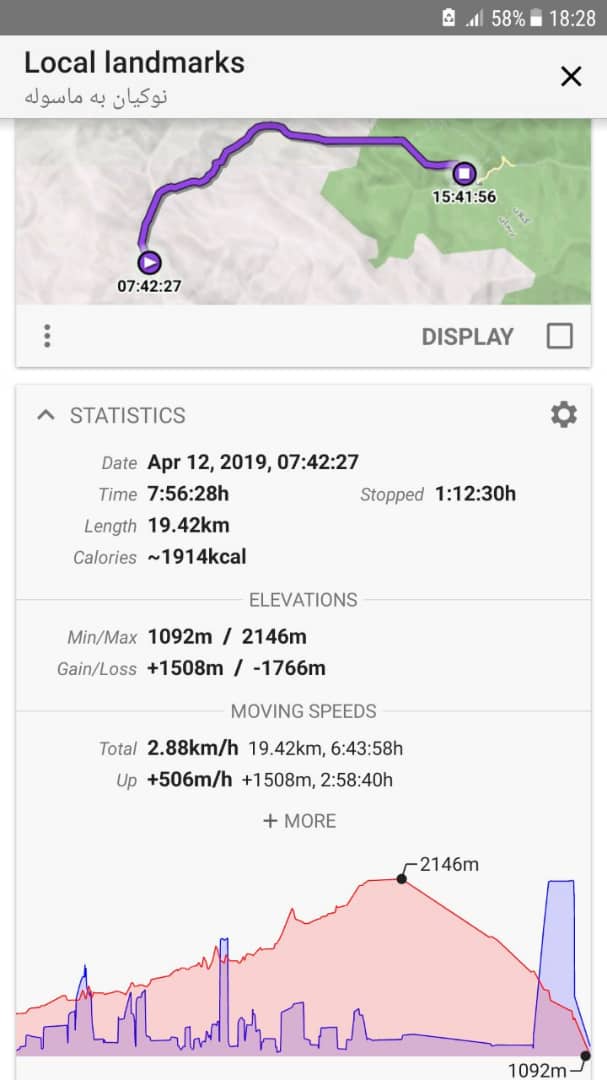
Task: Tap the Local landmarks title
Action: pos(134,62)
